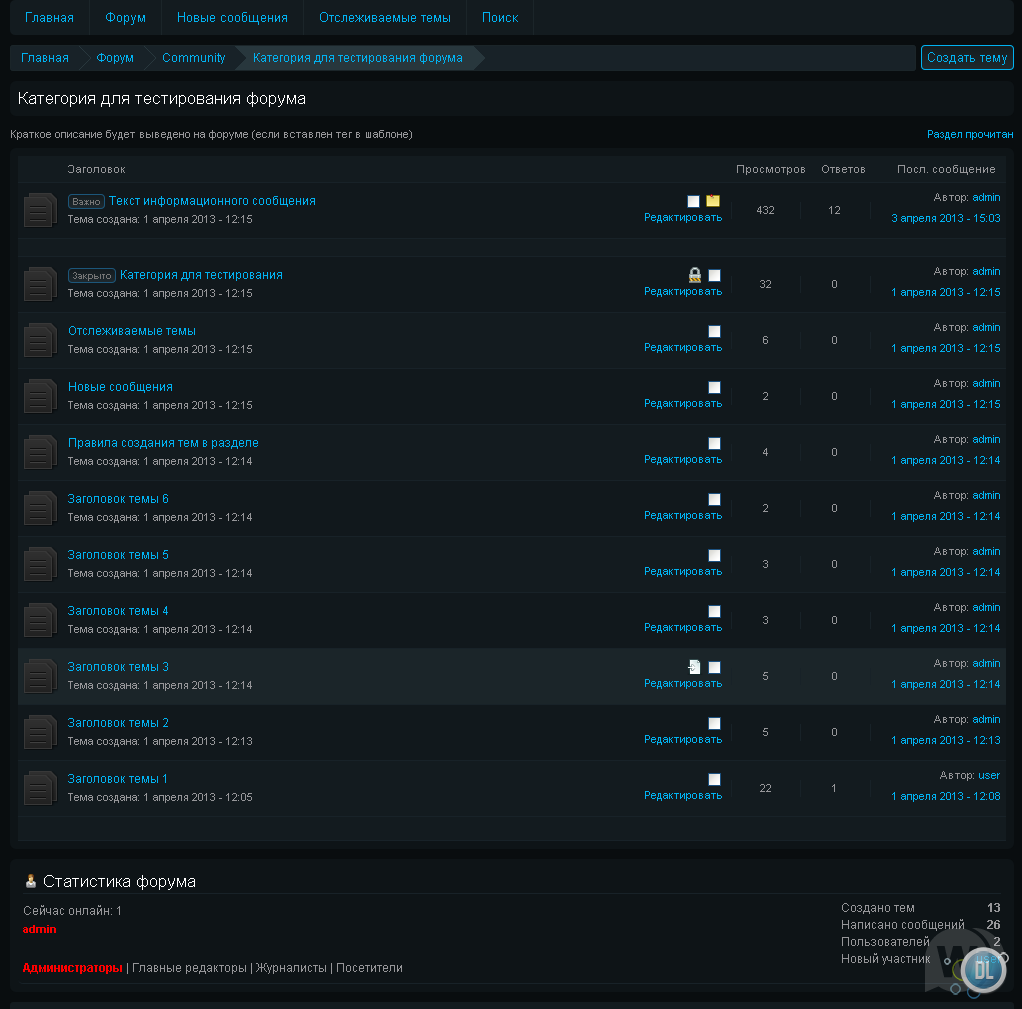Click the round DL logo badge
The width and height of the screenshot is (1022, 1009).
coord(983,967)
